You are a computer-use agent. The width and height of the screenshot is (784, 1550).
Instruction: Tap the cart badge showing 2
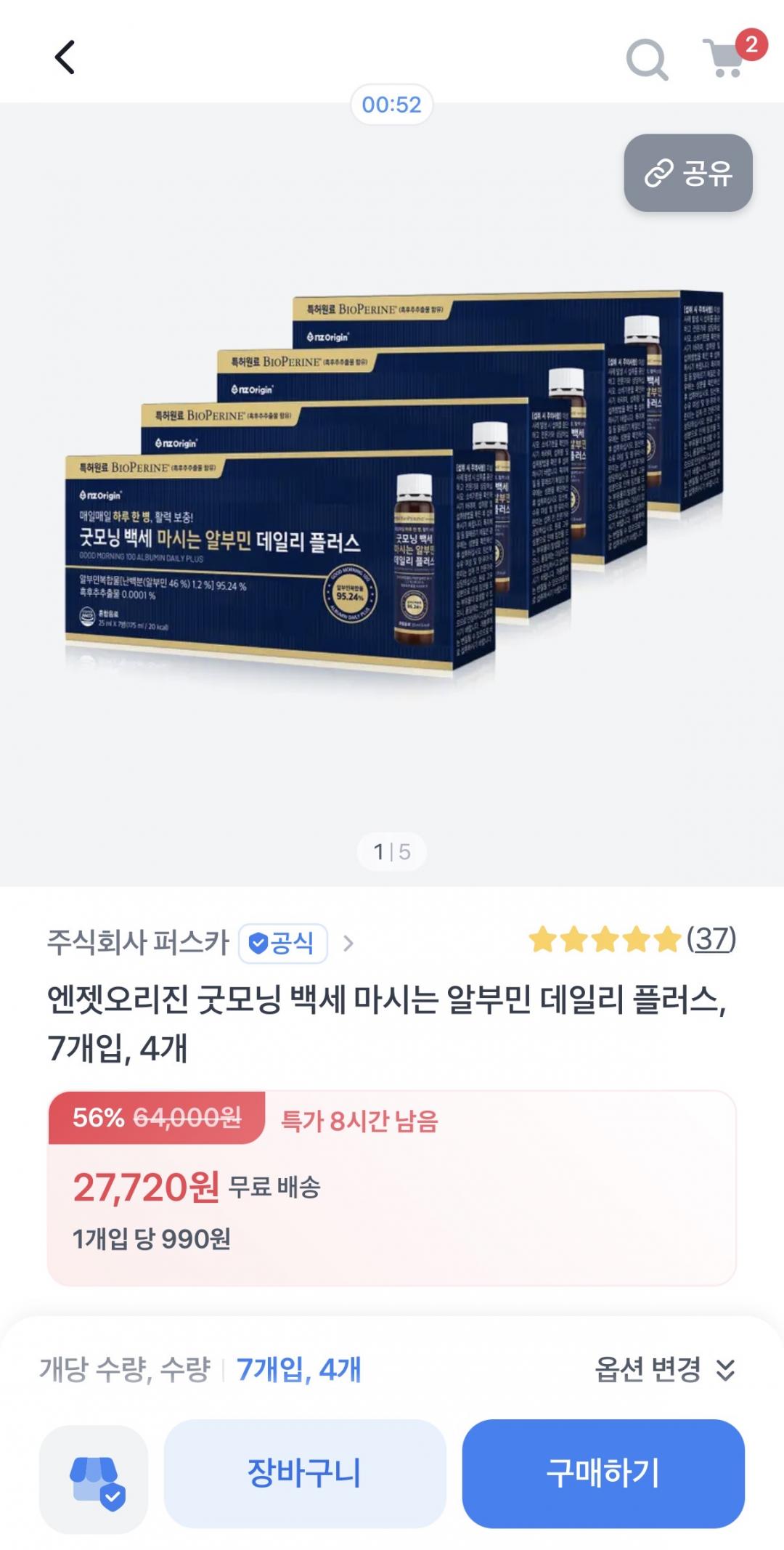click(751, 45)
